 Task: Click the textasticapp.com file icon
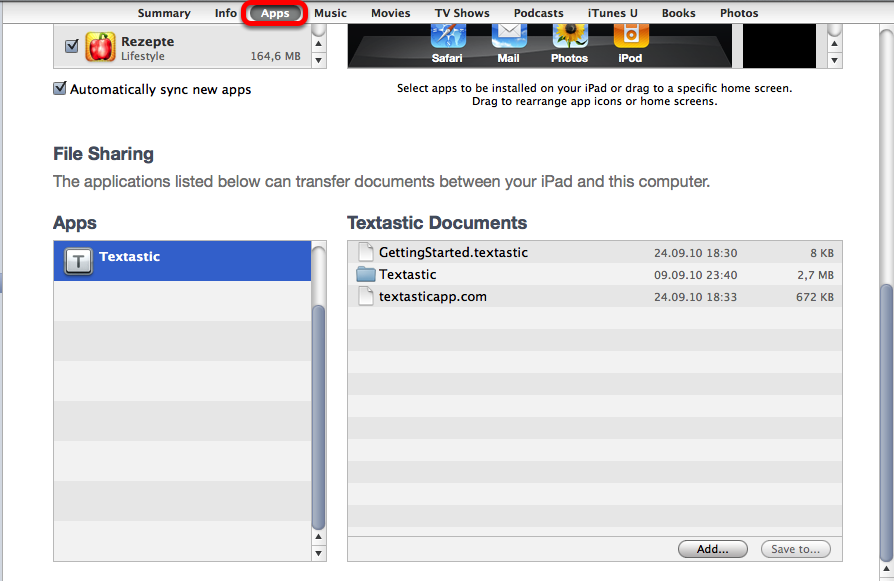pyautogui.click(x=365, y=296)
